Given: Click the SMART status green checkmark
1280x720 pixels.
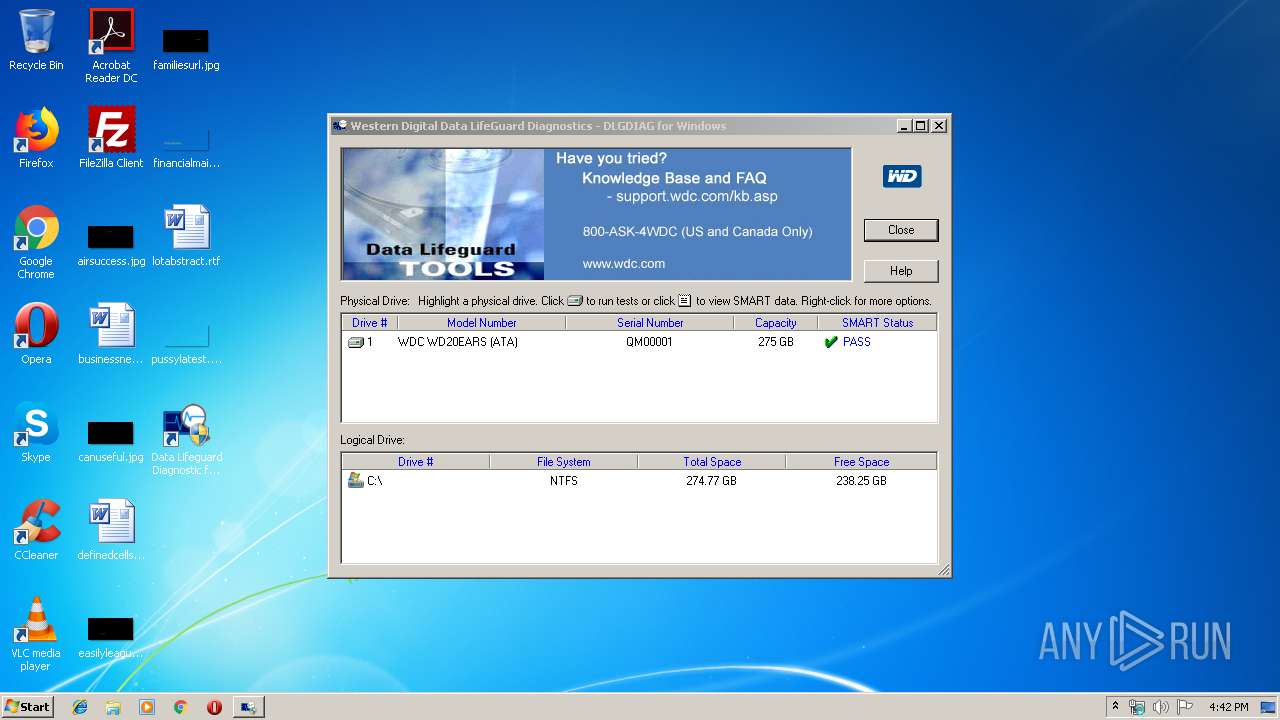Looking at the screenshot, I should (831, 342).
